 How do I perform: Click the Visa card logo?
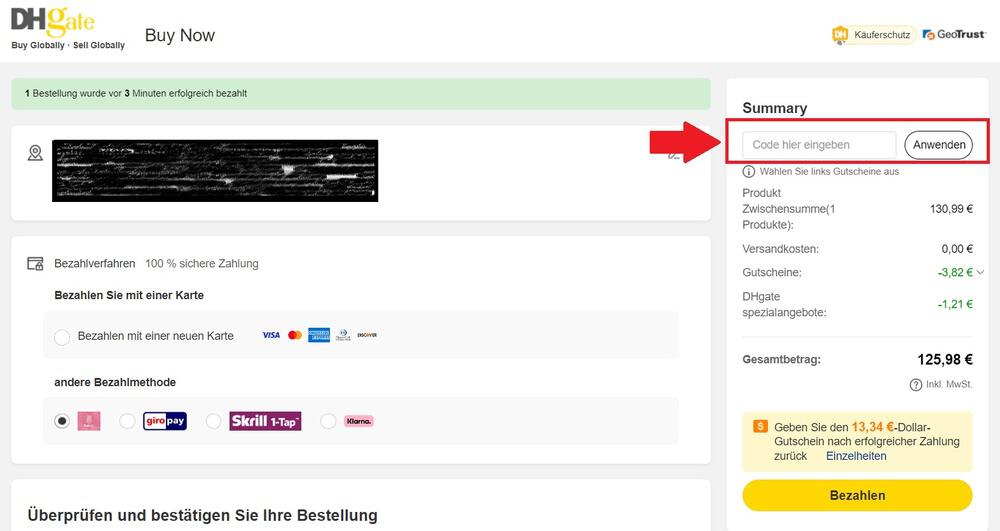(x=271, y=335)
